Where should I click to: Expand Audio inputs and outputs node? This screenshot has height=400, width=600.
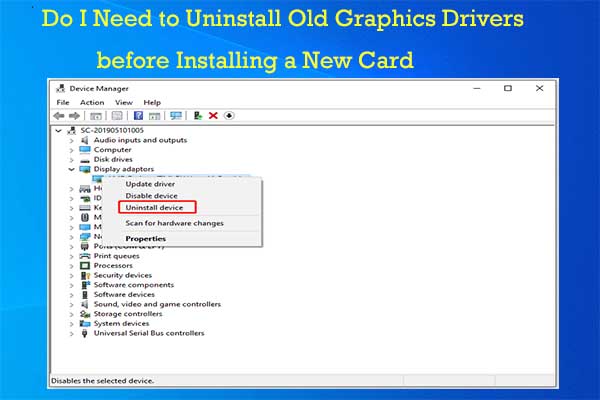[72, 140]
